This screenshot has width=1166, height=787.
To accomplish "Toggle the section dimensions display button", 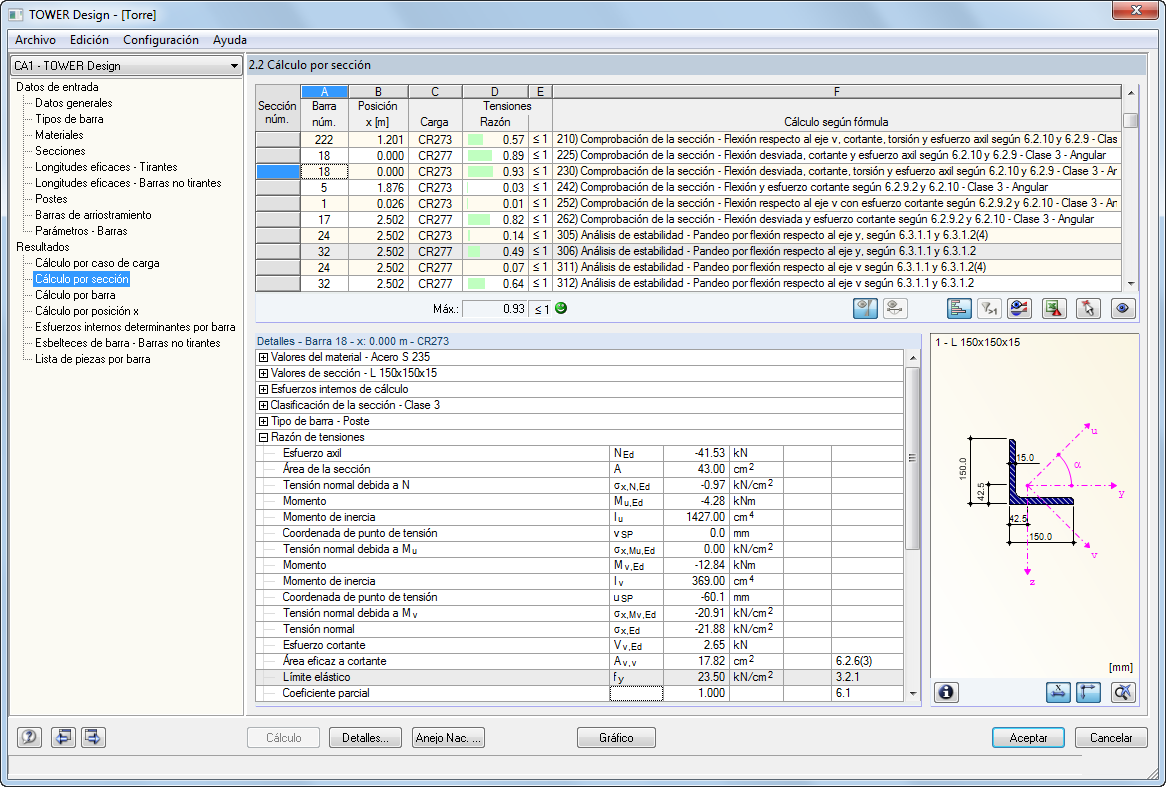I will click(x=1057, y=692).
